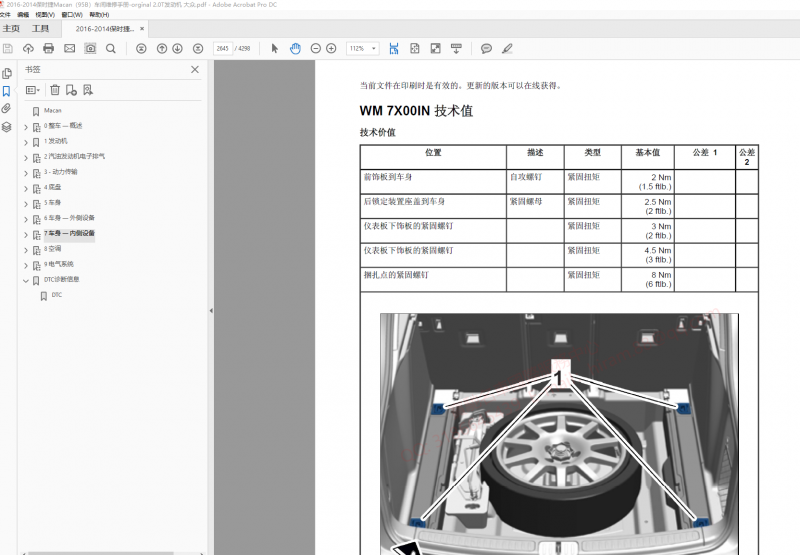Open the page thumbnails panel

pyautogui.click(x=7, y=73)
